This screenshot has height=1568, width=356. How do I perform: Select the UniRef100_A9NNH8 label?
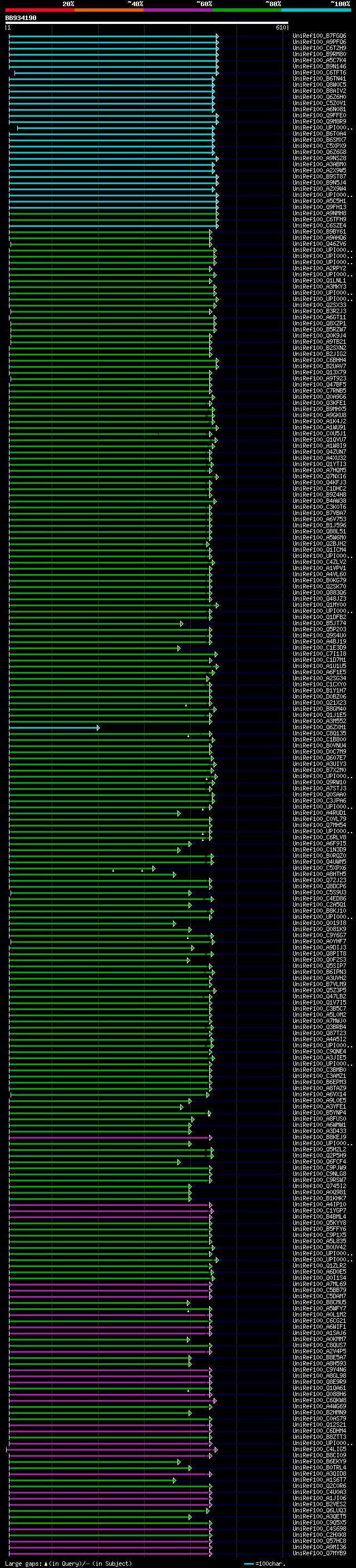coord(319,213)
